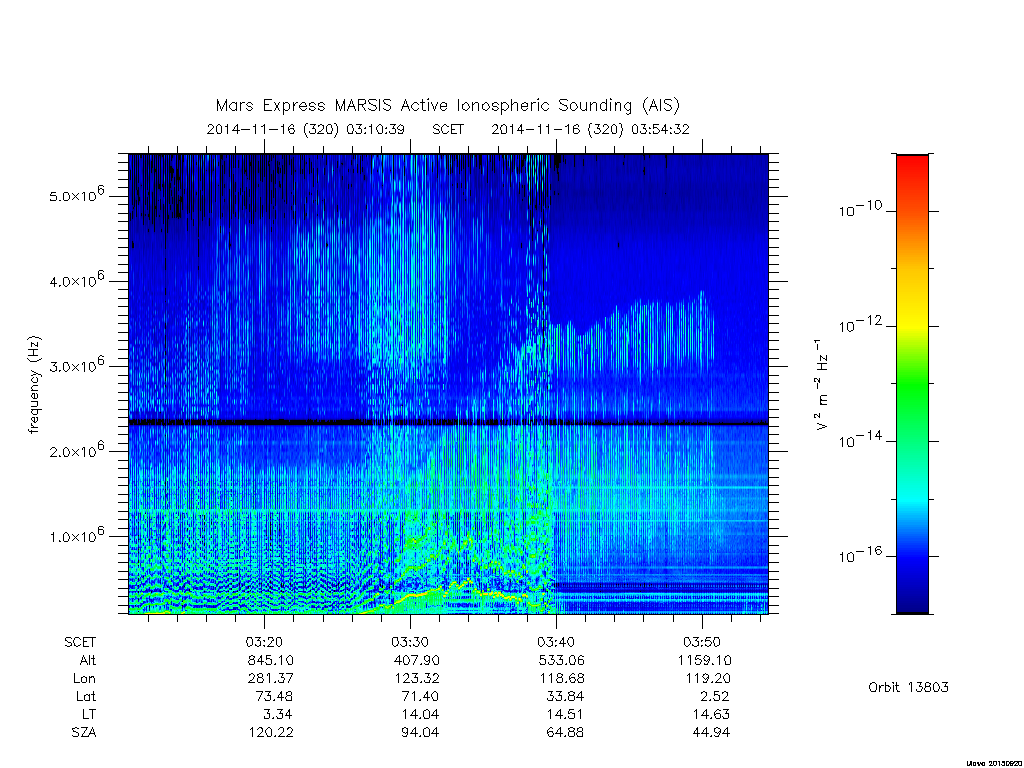1024x768 pixels.
Task: Click the red top of the colorbar
Action: [912, 168]
